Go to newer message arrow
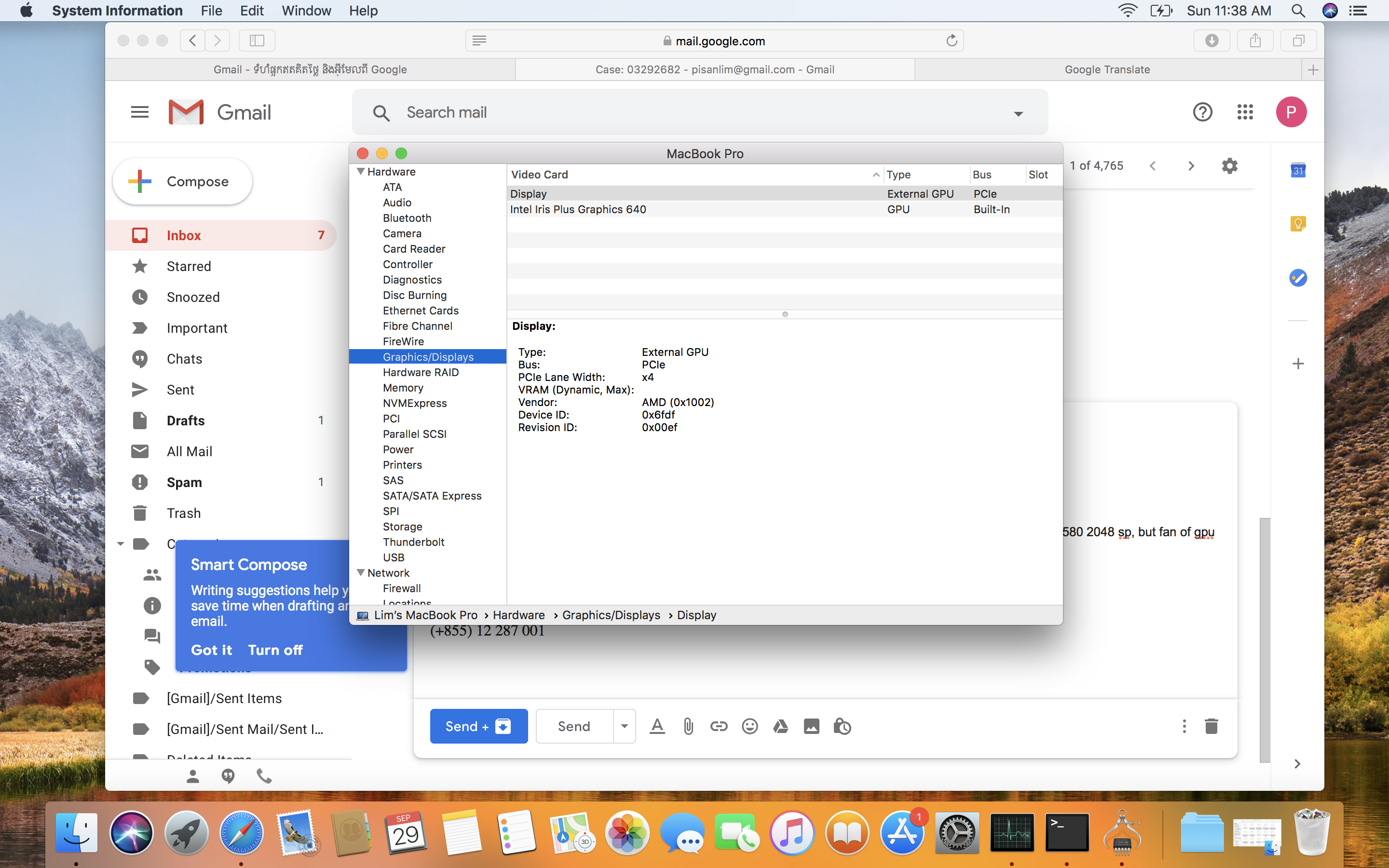 (x=1153, y=166)
